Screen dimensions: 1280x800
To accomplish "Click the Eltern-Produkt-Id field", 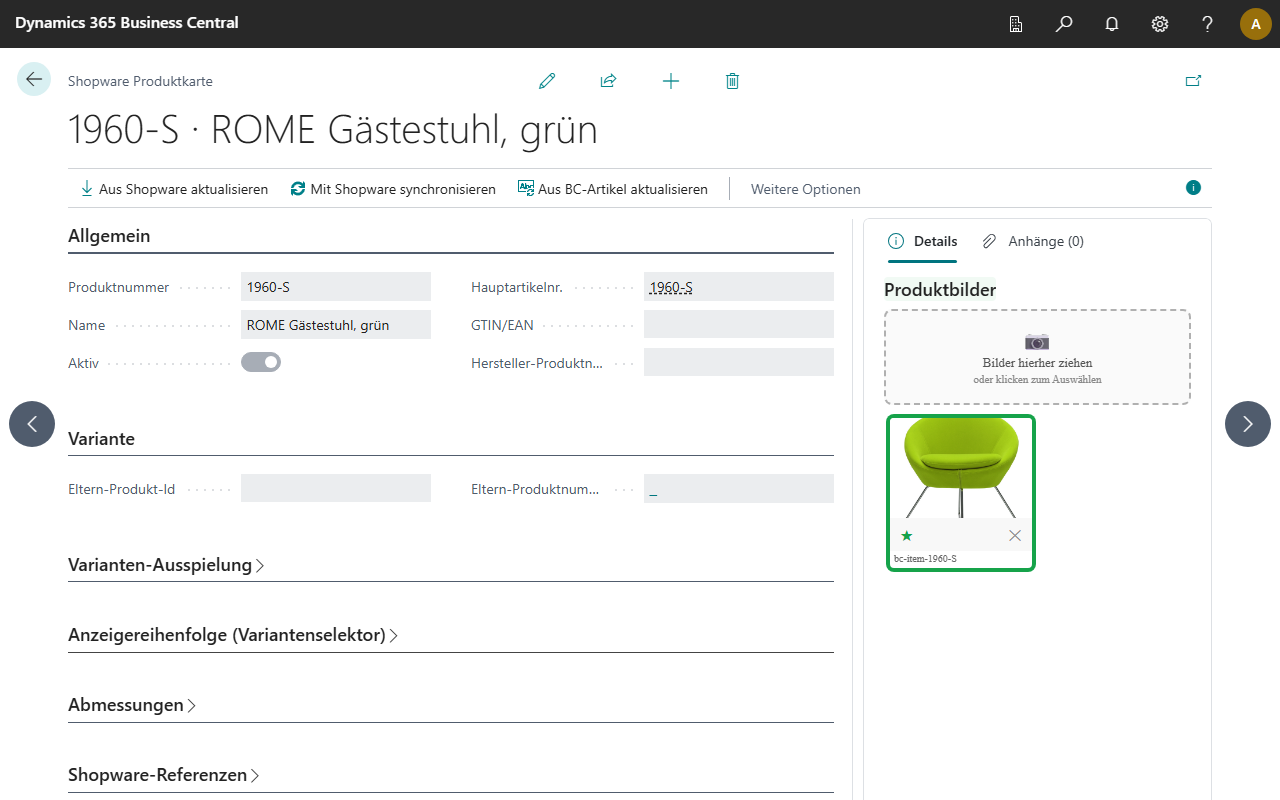I will pyautogui.click(x=336, y=489).
